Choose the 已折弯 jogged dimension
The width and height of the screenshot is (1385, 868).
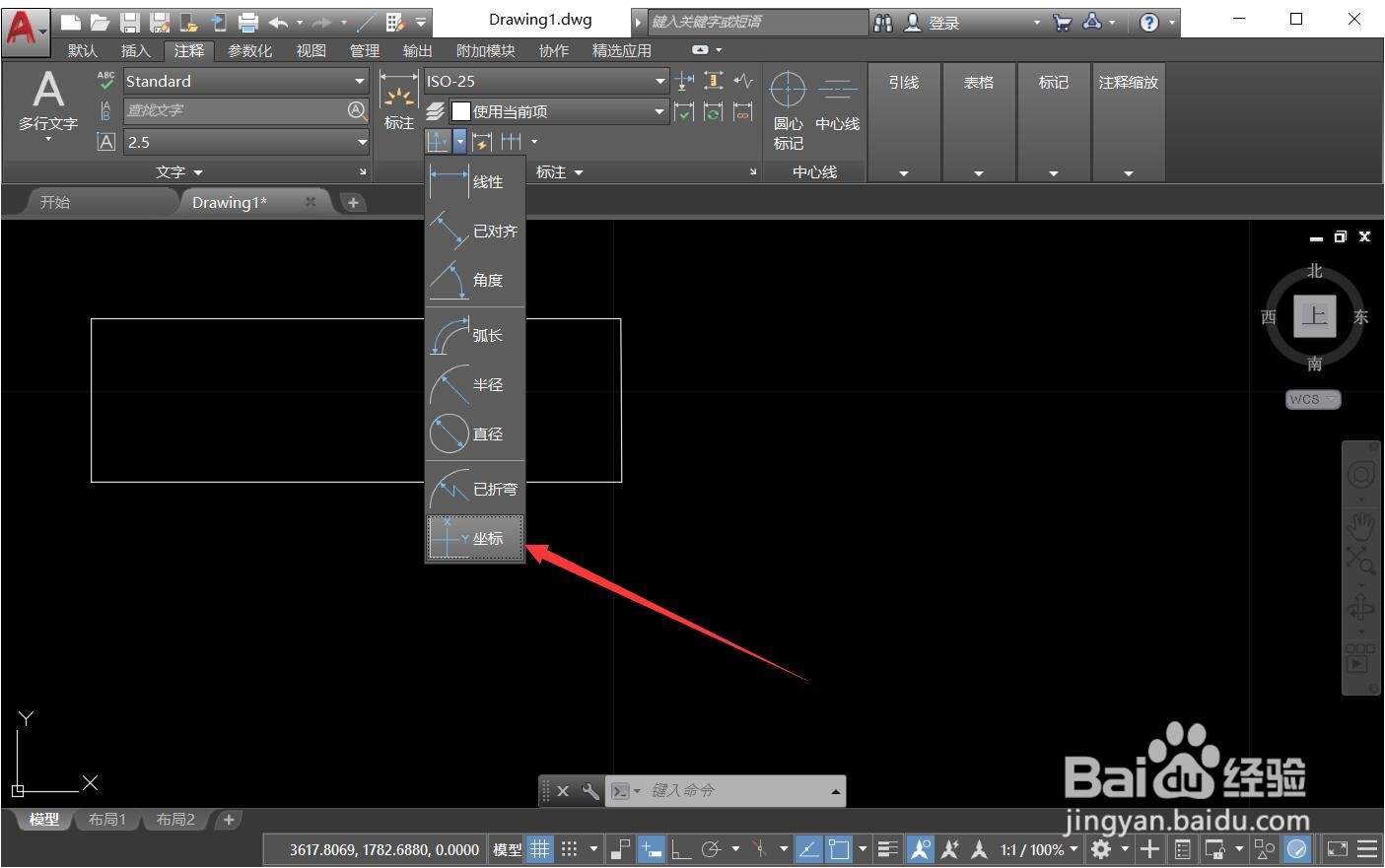tap(474, 490)
